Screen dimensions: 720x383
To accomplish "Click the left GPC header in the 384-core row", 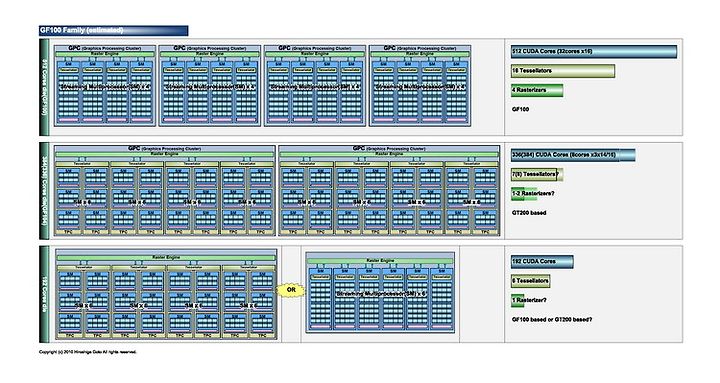I will click(165, 148).
